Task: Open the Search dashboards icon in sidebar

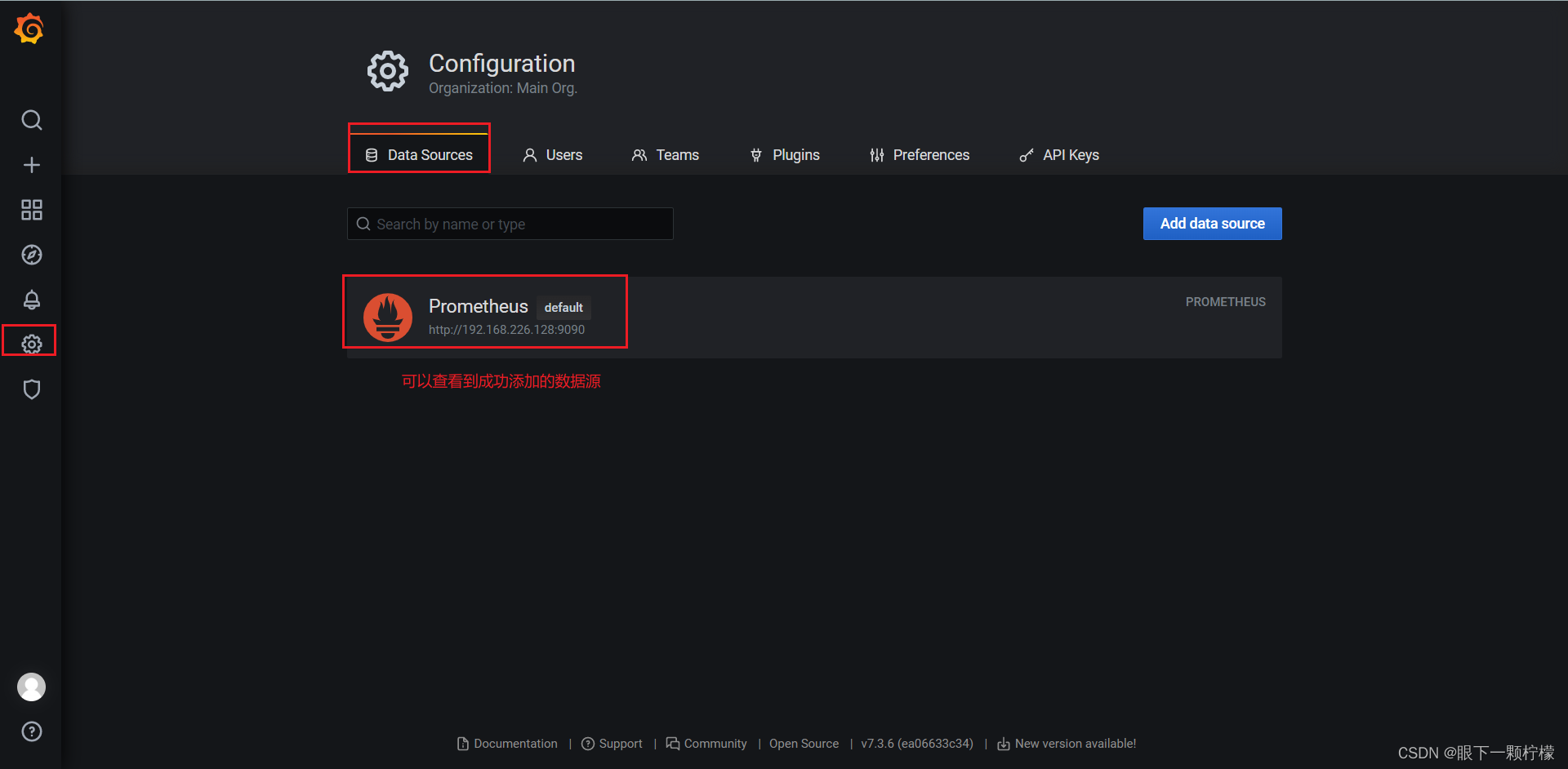Action: coord(32,120)
